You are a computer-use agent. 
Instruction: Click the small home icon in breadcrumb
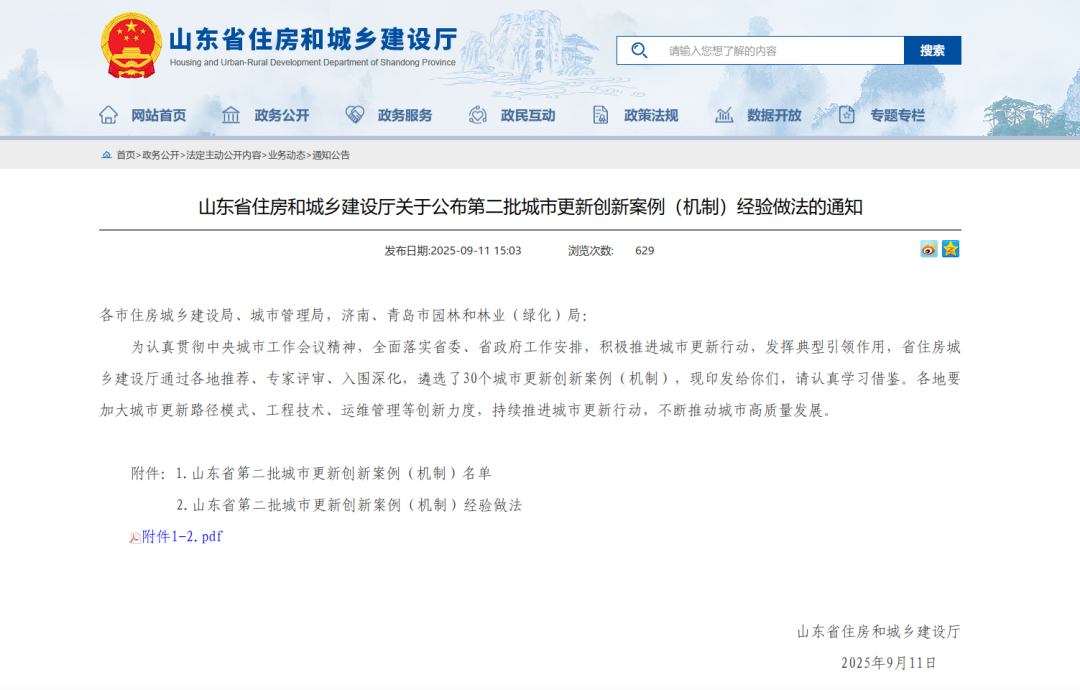pos(106,155)
